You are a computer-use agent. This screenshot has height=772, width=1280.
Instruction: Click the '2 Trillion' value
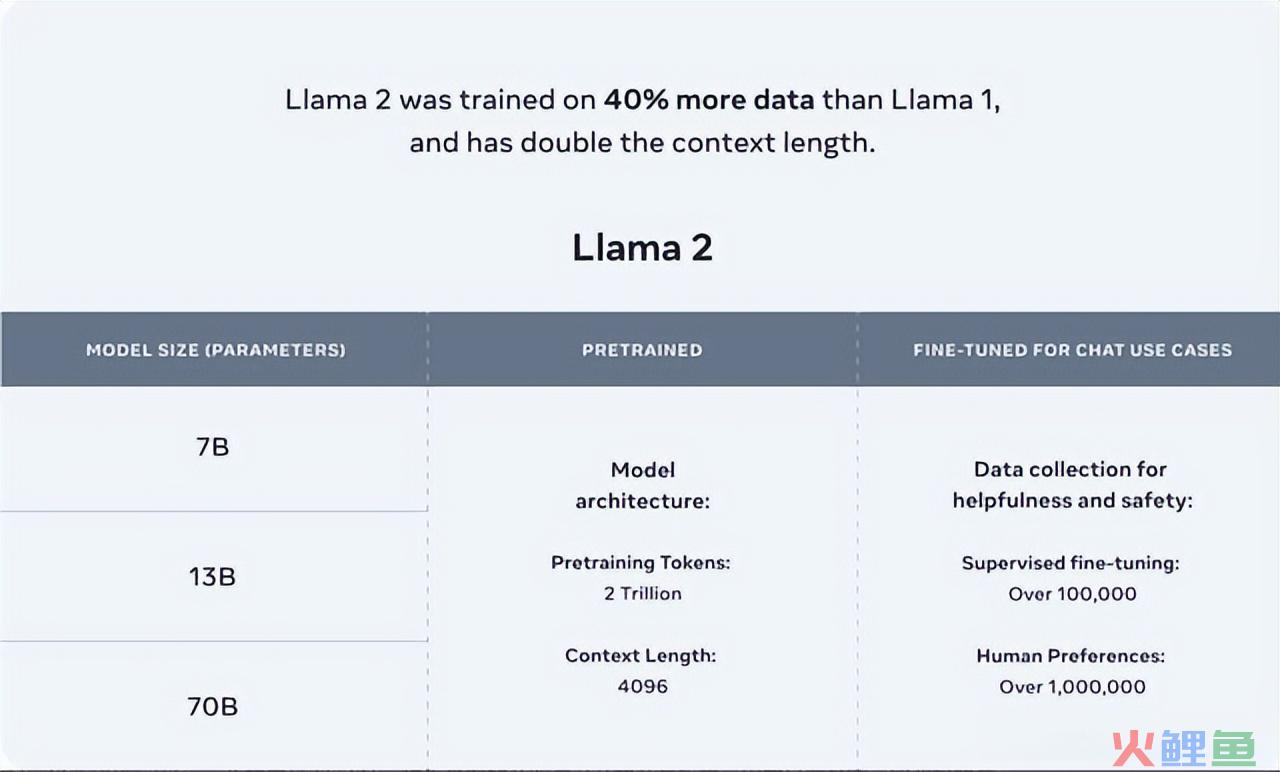tap(642, 593)
